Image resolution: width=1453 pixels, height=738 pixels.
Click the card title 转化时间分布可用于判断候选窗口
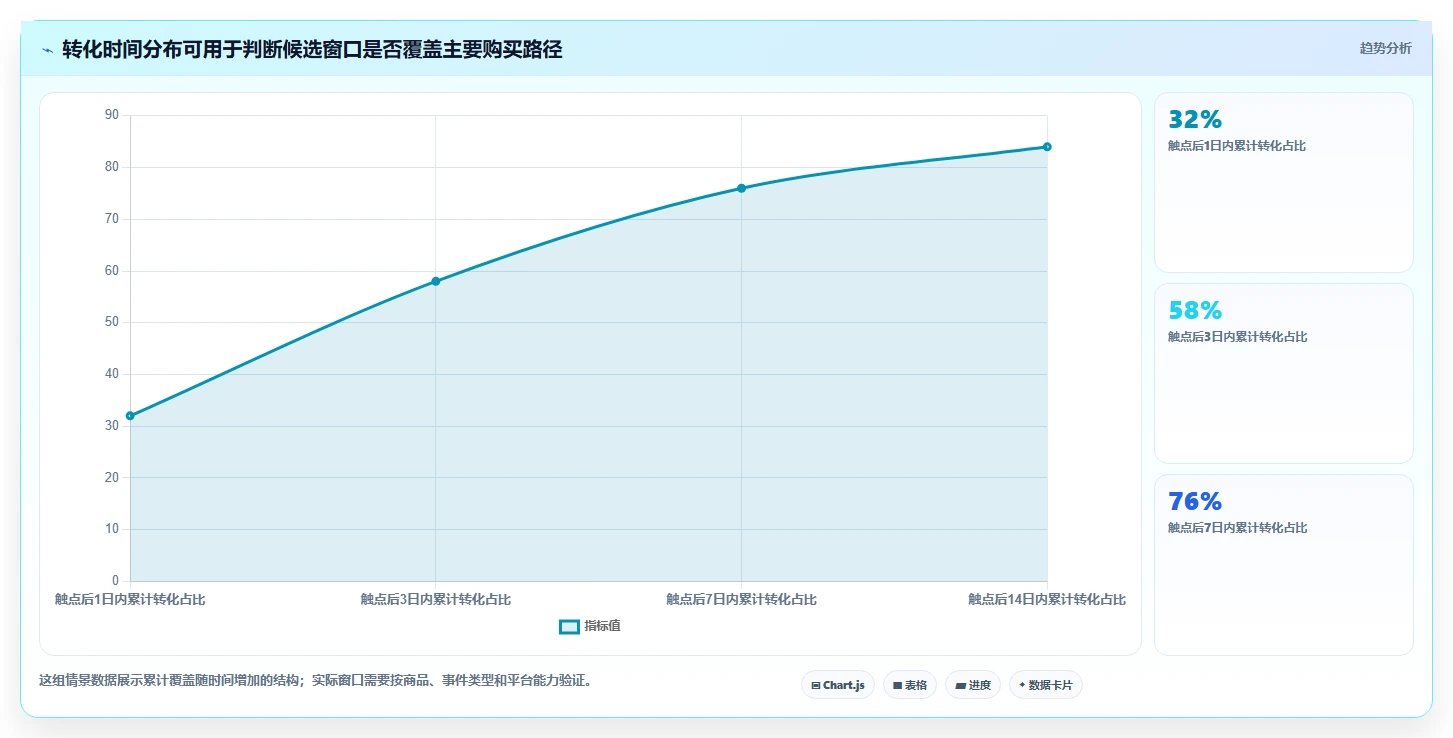pyautogui.click(x=312, y=50)
